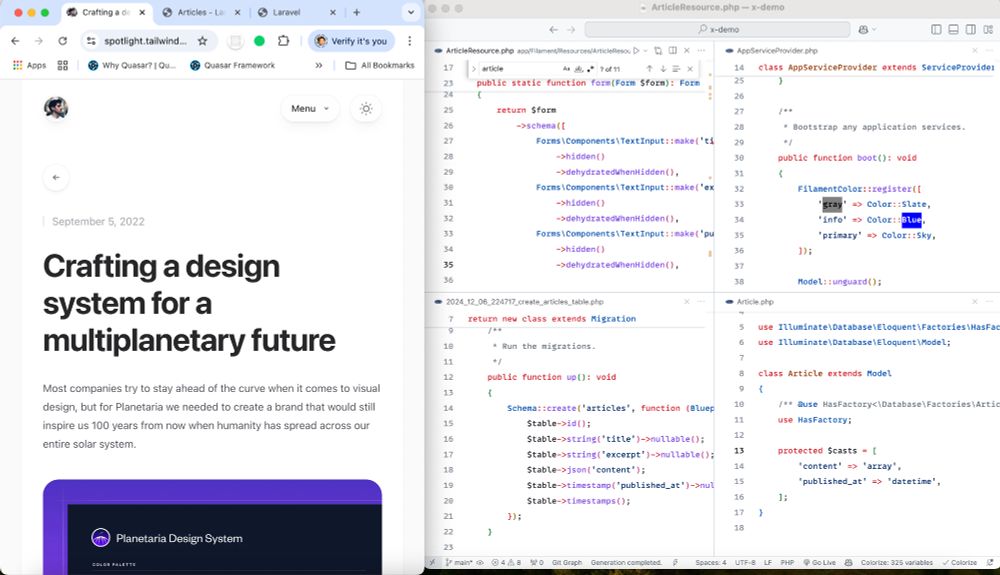Toggle primary sidebar in VS Code
This screenshot has height=575, width=1000.
[x=936, y=29]
